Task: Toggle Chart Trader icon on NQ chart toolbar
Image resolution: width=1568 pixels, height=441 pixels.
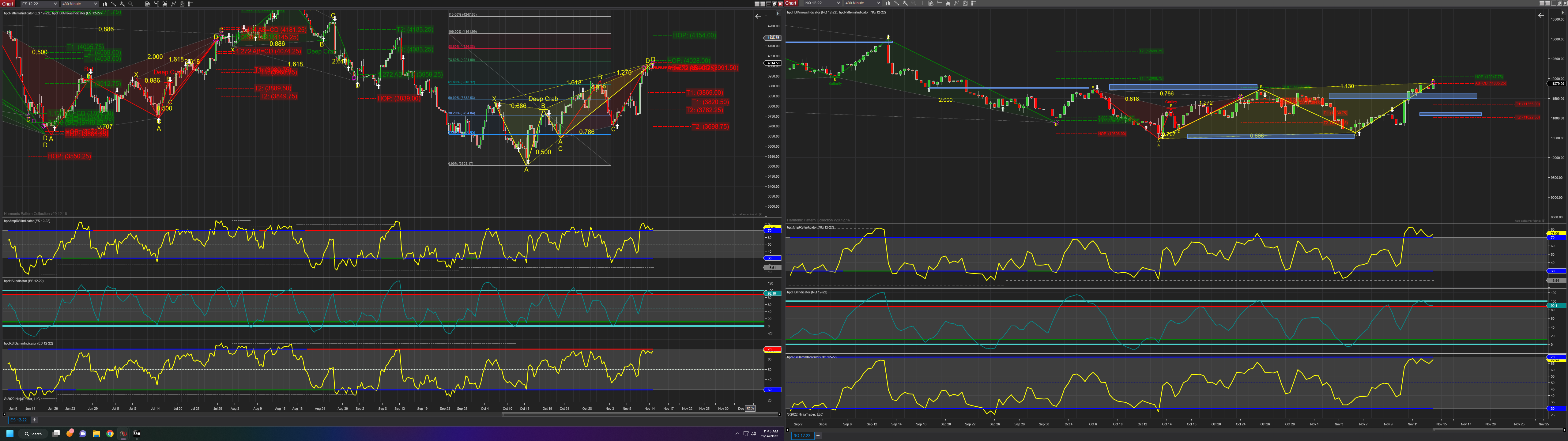Action: [x=940, y=3]
